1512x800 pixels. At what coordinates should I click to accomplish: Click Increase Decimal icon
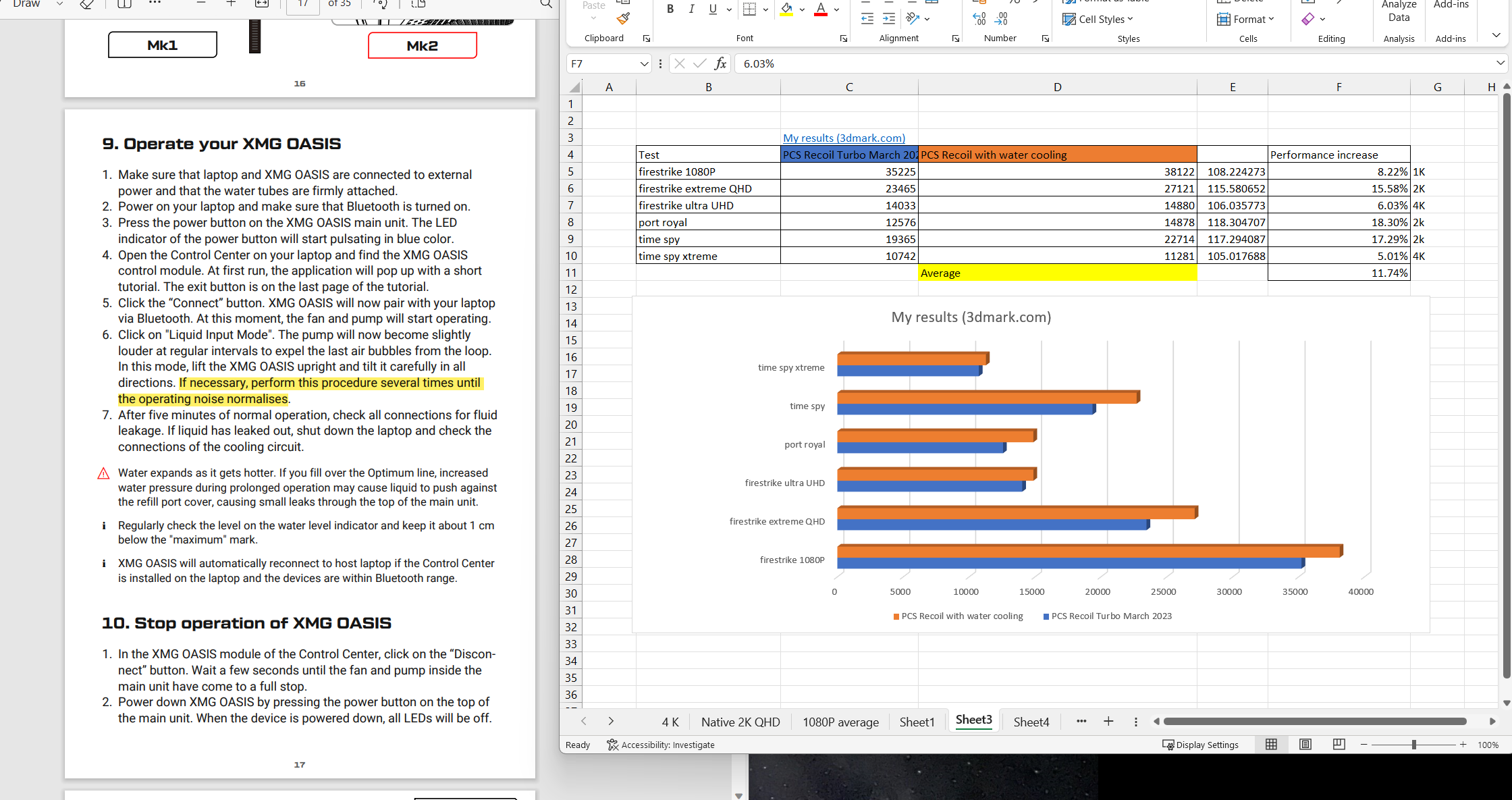pos(979,19)
